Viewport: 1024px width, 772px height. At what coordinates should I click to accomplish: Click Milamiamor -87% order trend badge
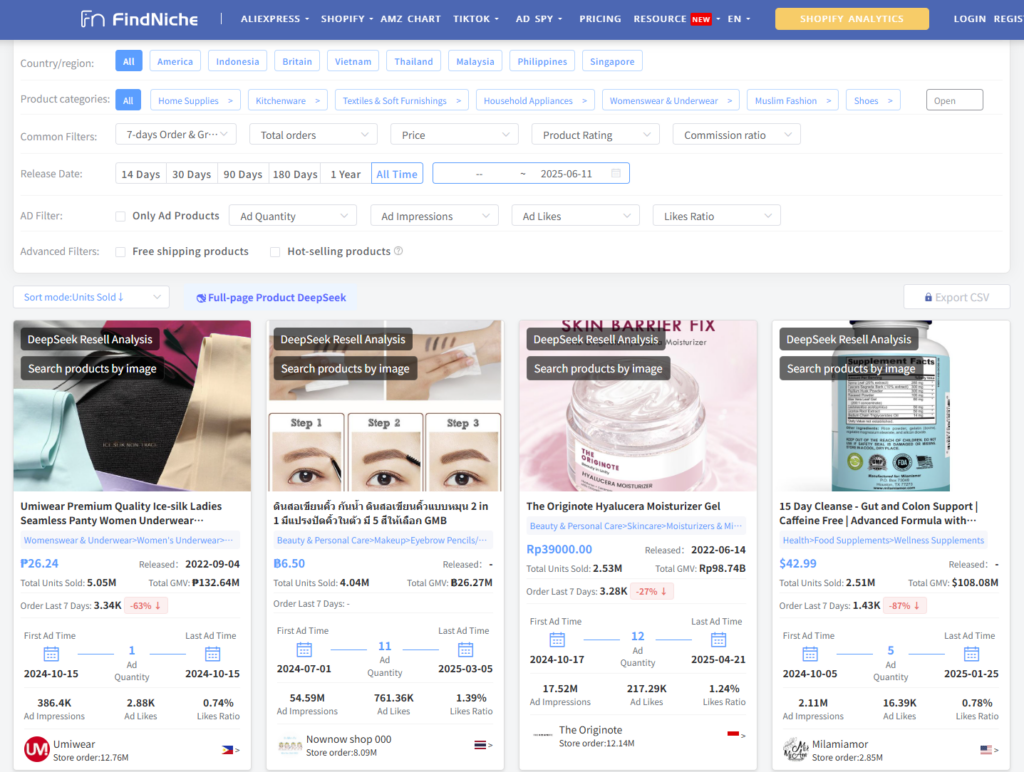point(904,605)
